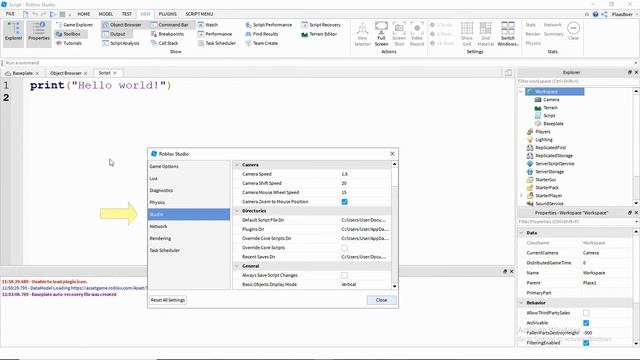Start Video Record
The width and height of the screenshot is (640, 360).
tap(417, 34)
